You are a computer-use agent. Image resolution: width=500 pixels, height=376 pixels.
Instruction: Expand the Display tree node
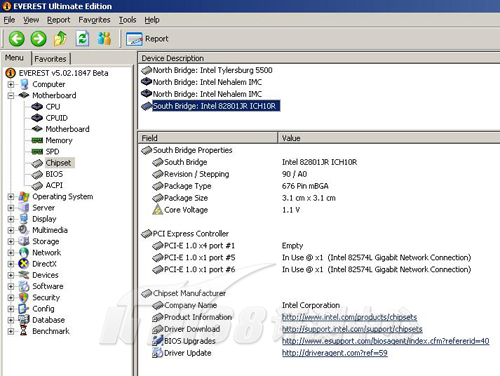[11, 219]
